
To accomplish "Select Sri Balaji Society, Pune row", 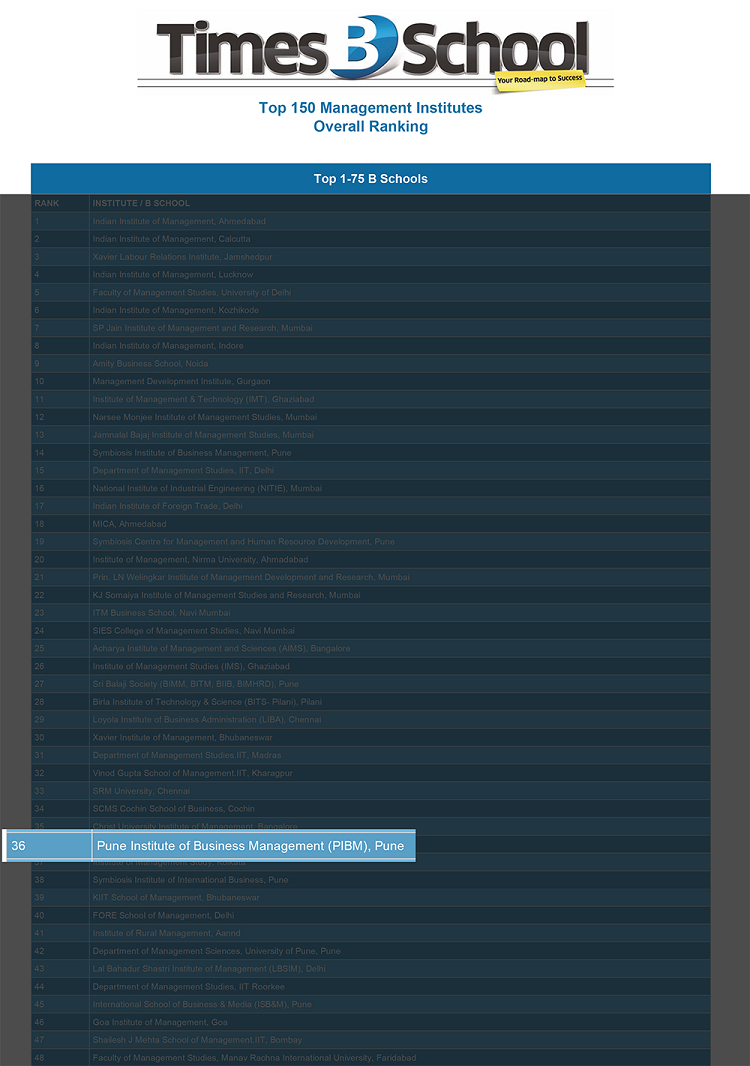I will (371, 684).
